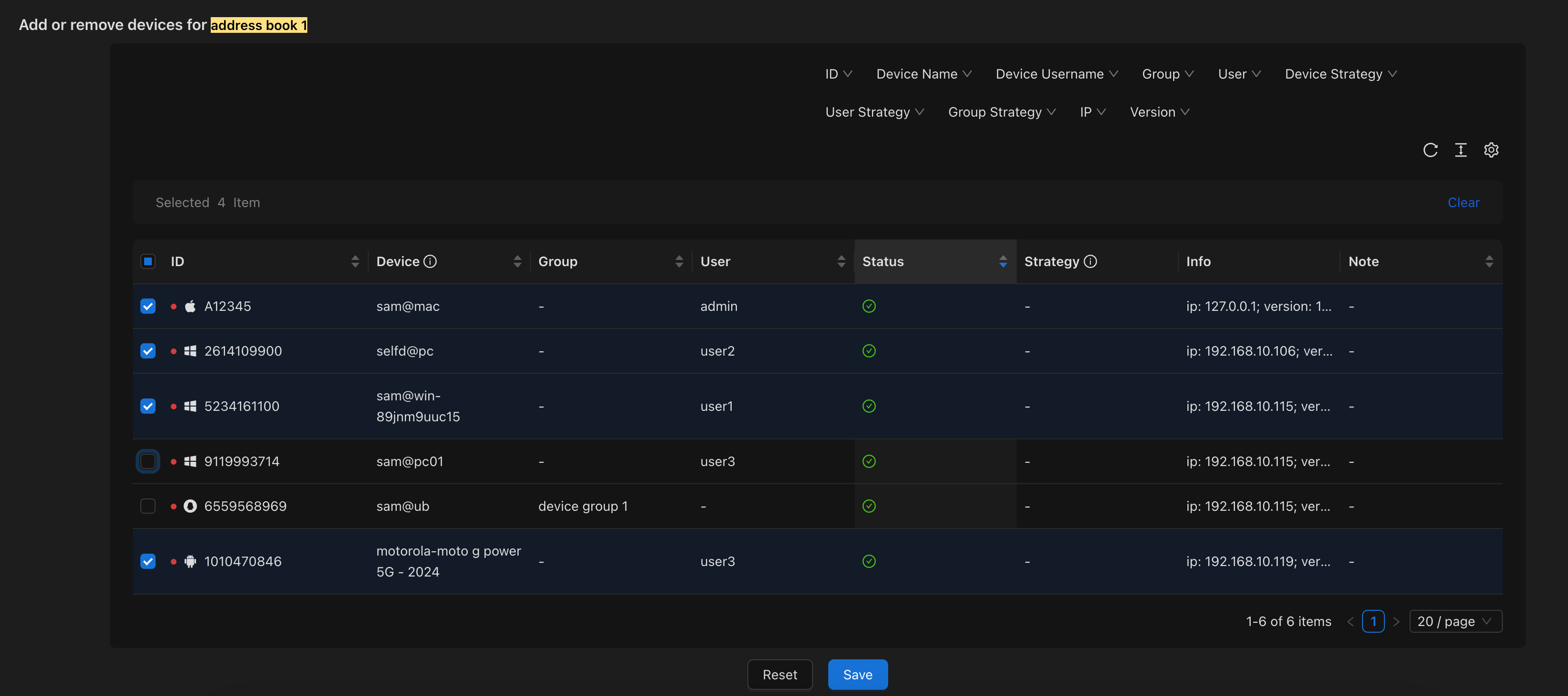Image resolution: width=1568 pixels, height=696 pixels.
Task: Uncheck device 5234161100
Action: click(x=148, y=406)
